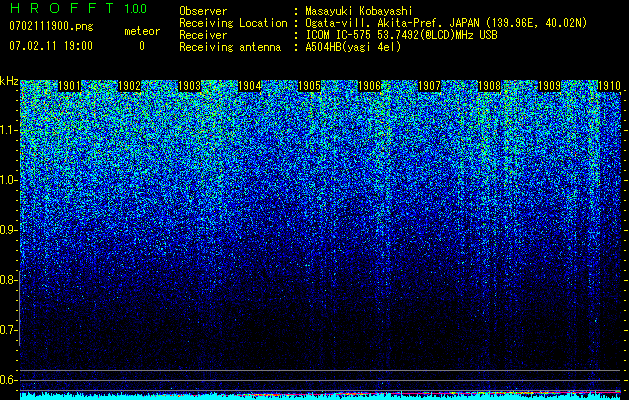Click the Receiver label
The width and height of the screenshot is (629, 400).
click(x=203, y=35)
